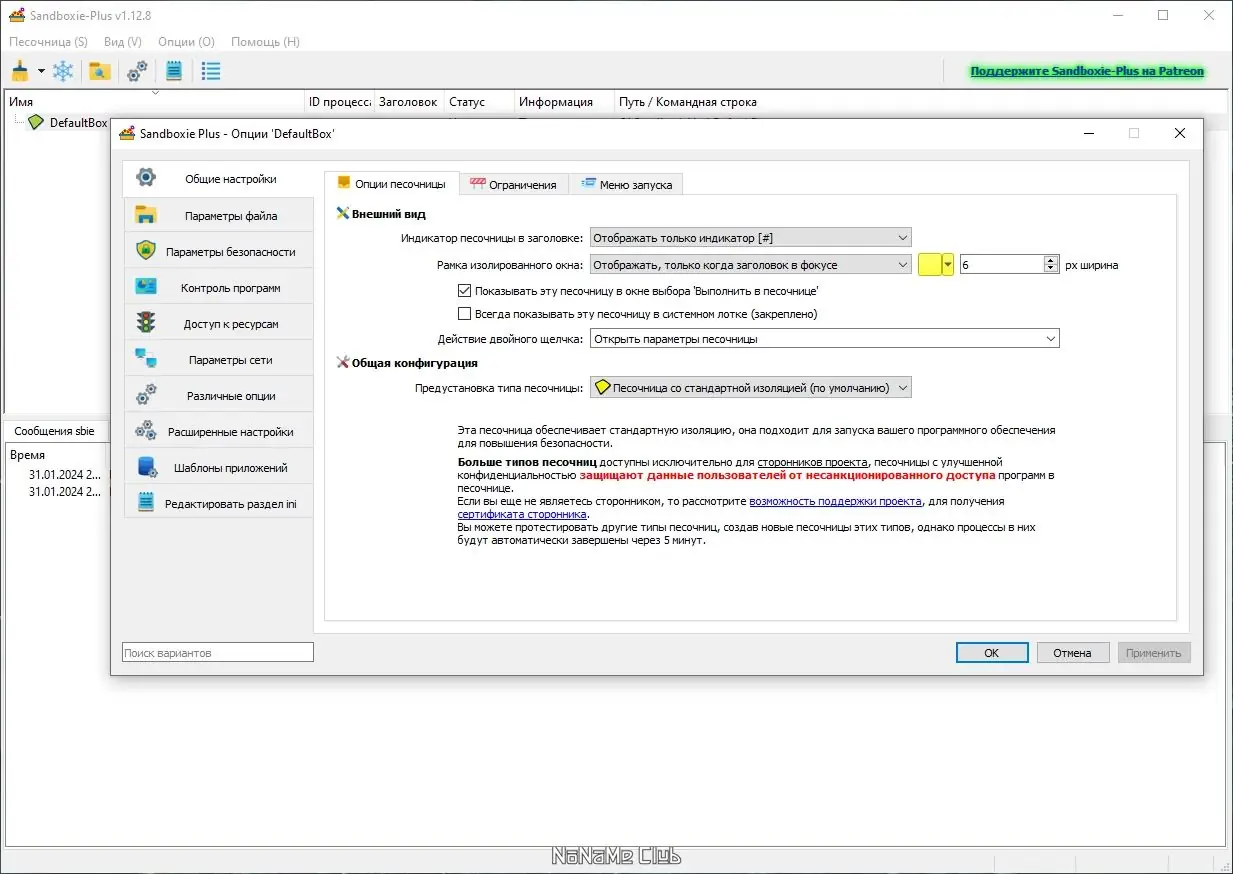1233x874 pixels.
Task: Click Поддержите Sandboxie-Plus на Patreon link
Action: pos(1087,71)
